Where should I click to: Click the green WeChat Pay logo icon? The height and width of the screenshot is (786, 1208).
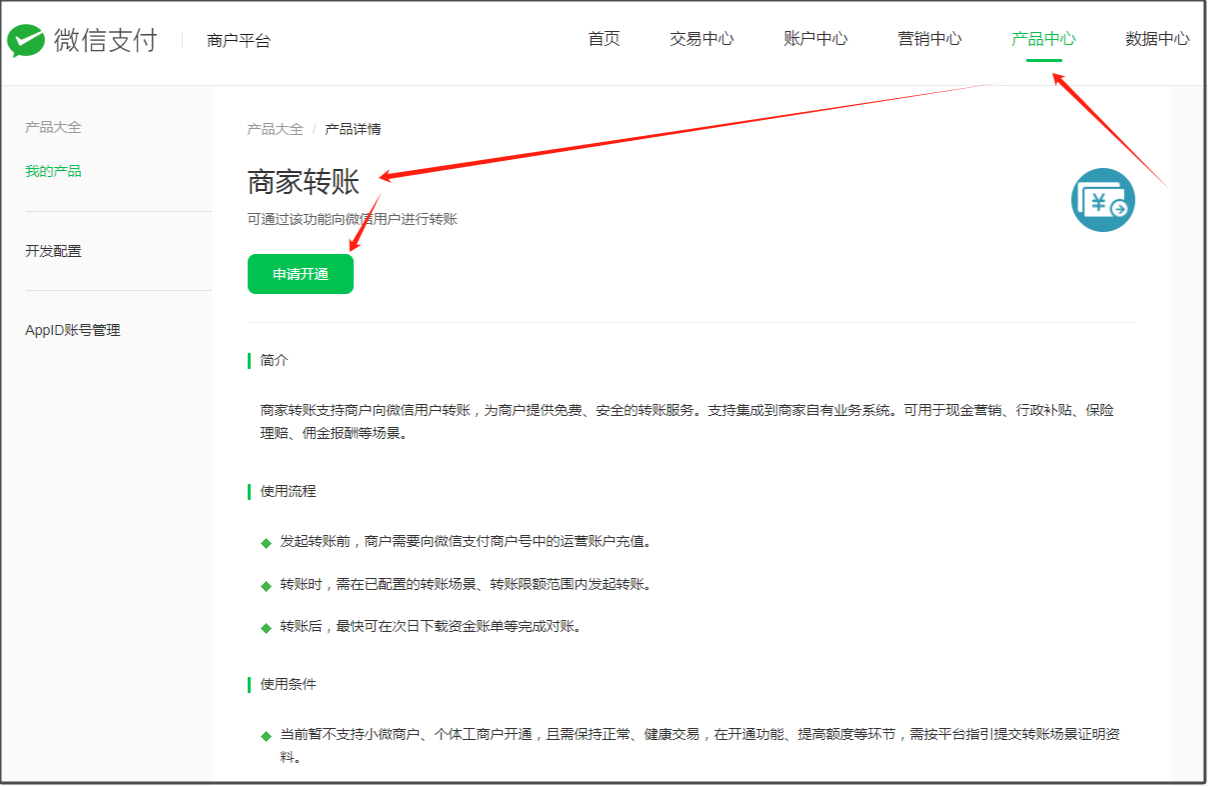[x=26, y=40]
